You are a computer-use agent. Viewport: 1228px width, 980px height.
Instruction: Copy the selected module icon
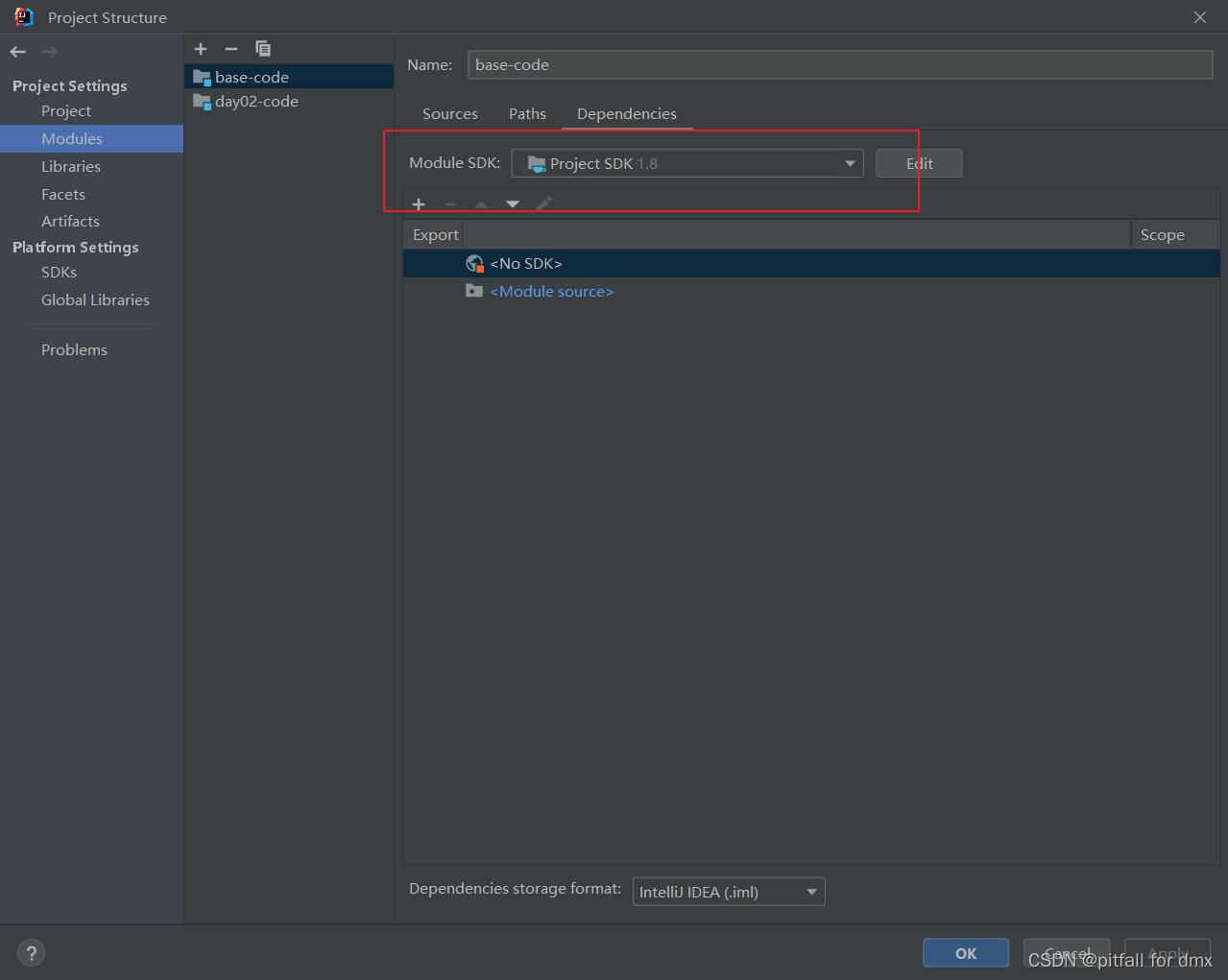[263, 49]
